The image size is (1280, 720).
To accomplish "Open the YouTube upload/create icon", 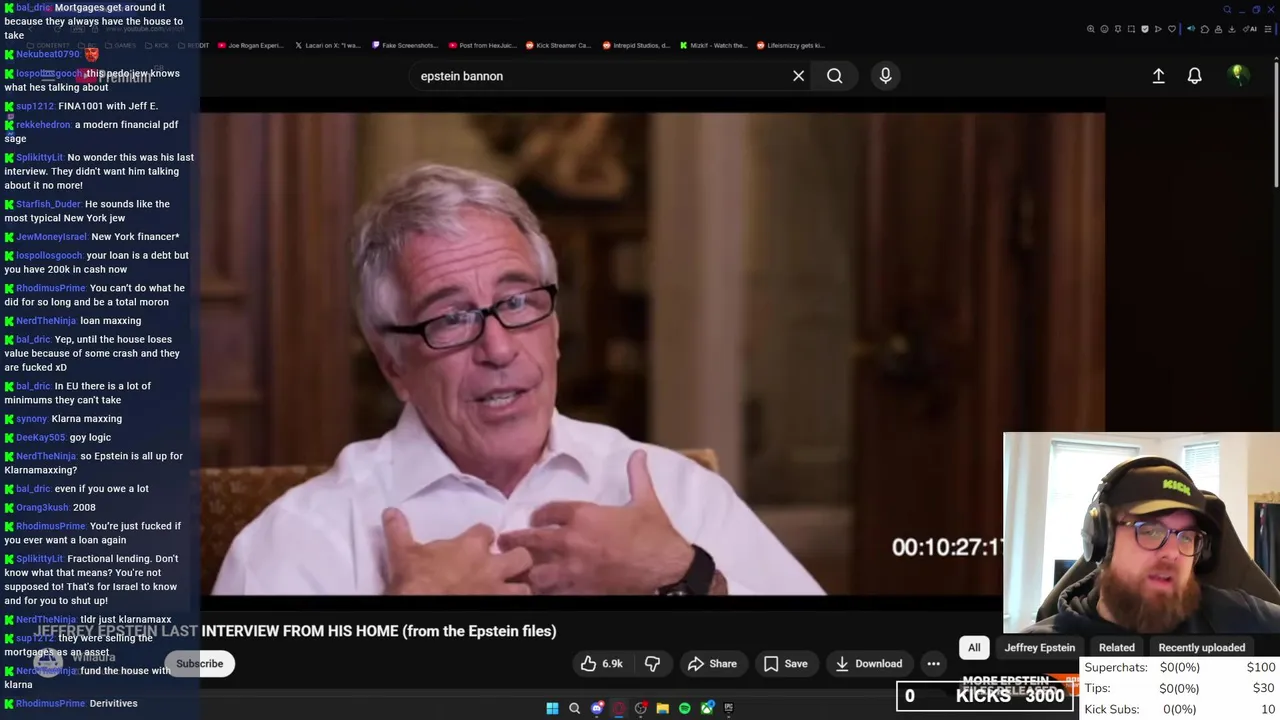I will pos(1158,76).
